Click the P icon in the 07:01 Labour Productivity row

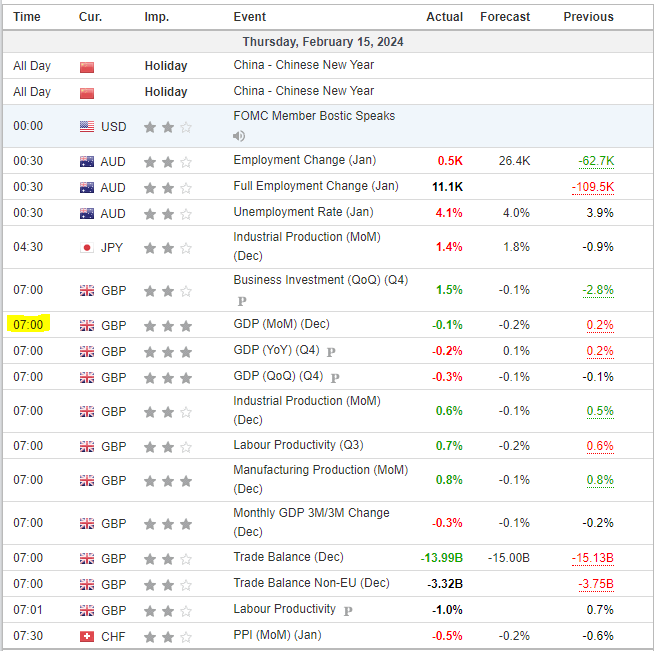tap(348, 610)
